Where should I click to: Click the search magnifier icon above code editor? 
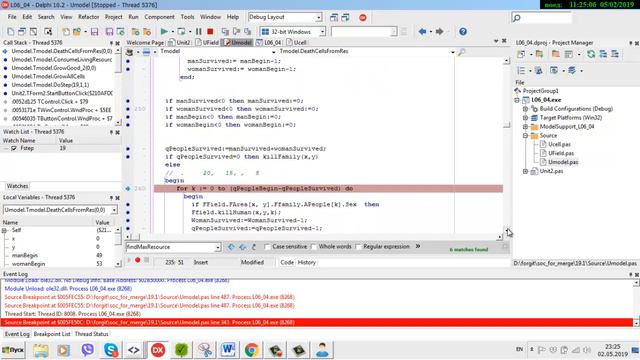click(x=461, y=51)
